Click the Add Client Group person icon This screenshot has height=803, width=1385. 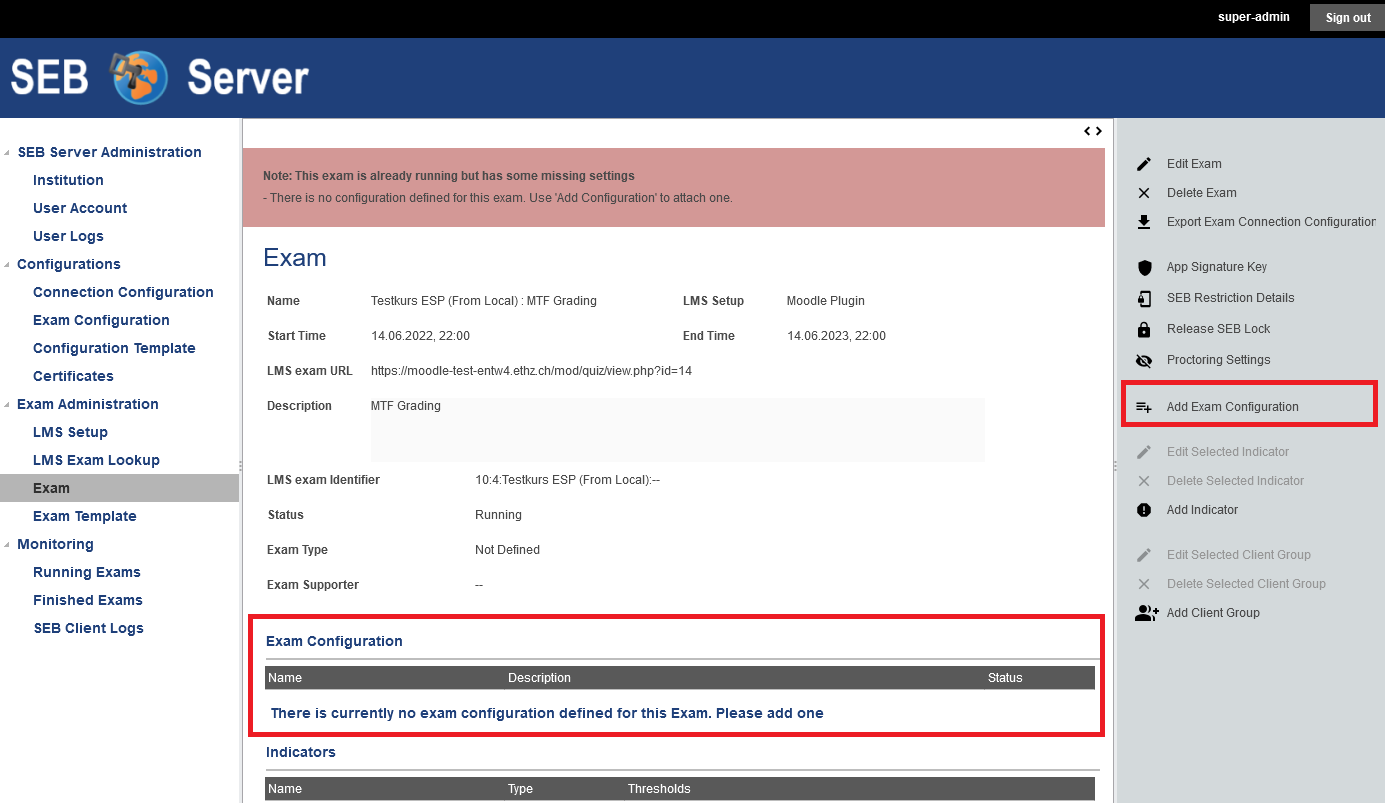pyautogui.click(x=1146, y=613)
